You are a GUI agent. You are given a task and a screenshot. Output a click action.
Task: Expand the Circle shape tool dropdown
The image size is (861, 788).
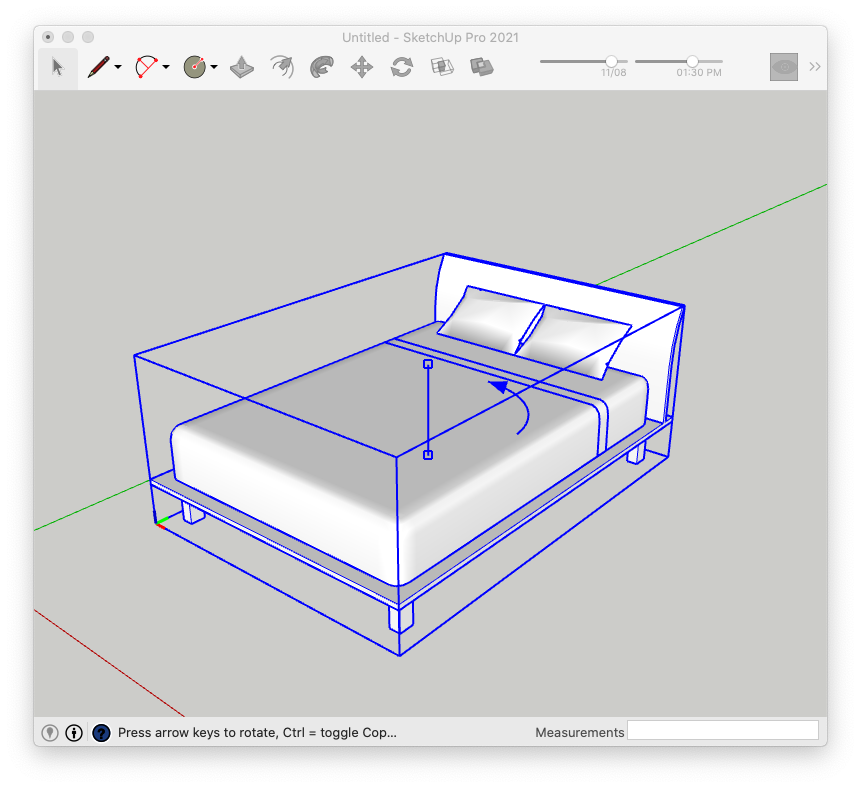pyautogui.click(x=214, y=67)
